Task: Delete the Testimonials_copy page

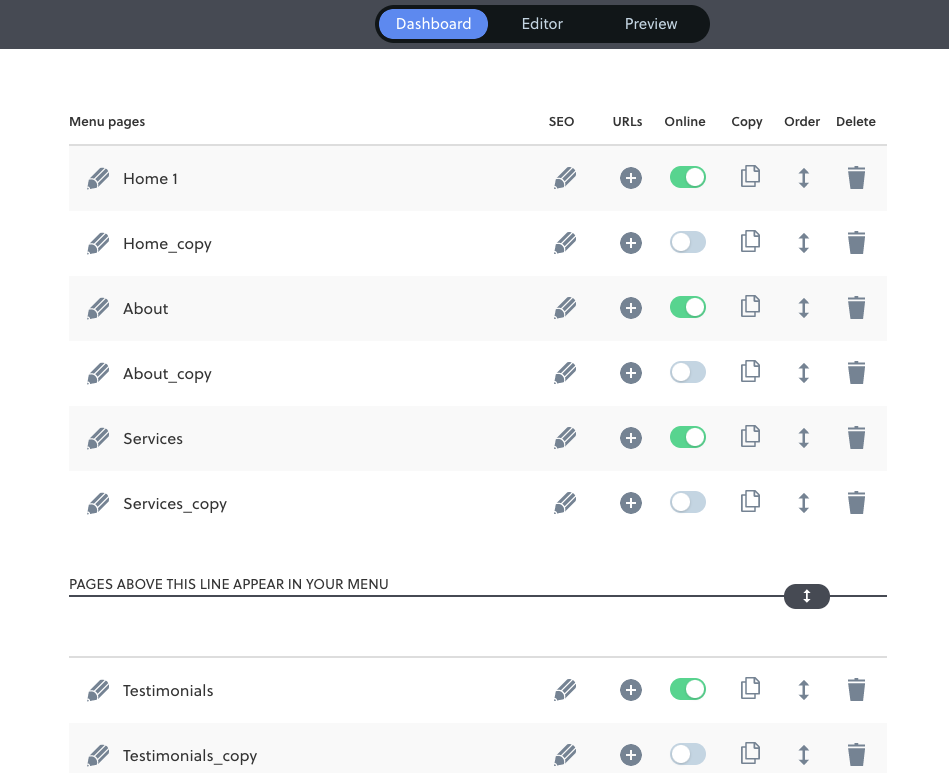Action: [856, 755]
